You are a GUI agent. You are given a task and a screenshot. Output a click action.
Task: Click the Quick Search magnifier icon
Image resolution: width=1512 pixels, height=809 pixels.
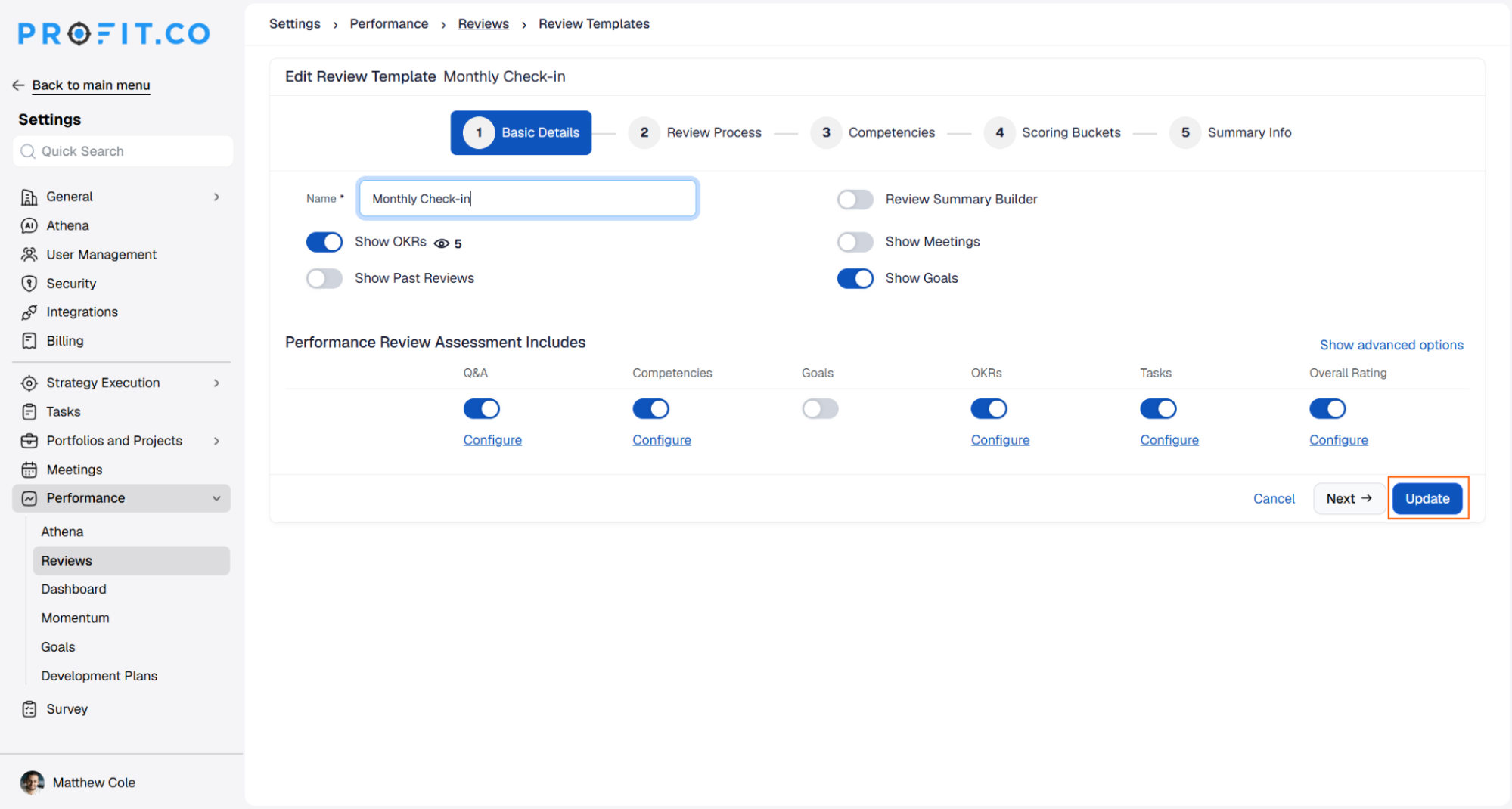28,151
